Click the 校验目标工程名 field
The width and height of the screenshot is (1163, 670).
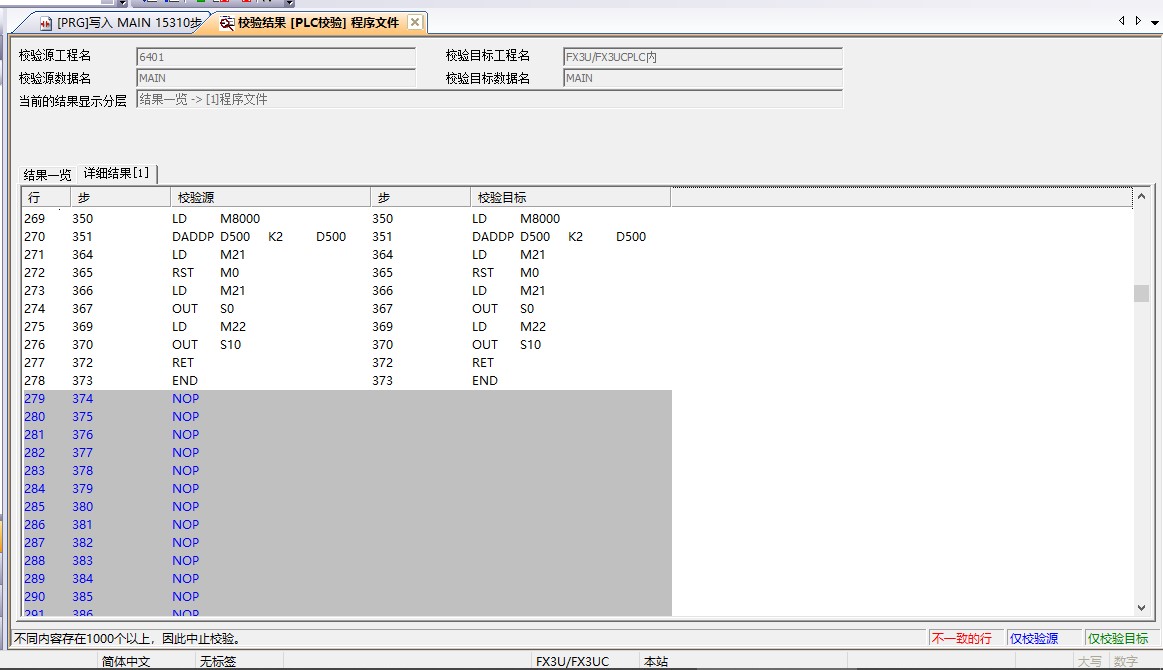tap(702, 57)
